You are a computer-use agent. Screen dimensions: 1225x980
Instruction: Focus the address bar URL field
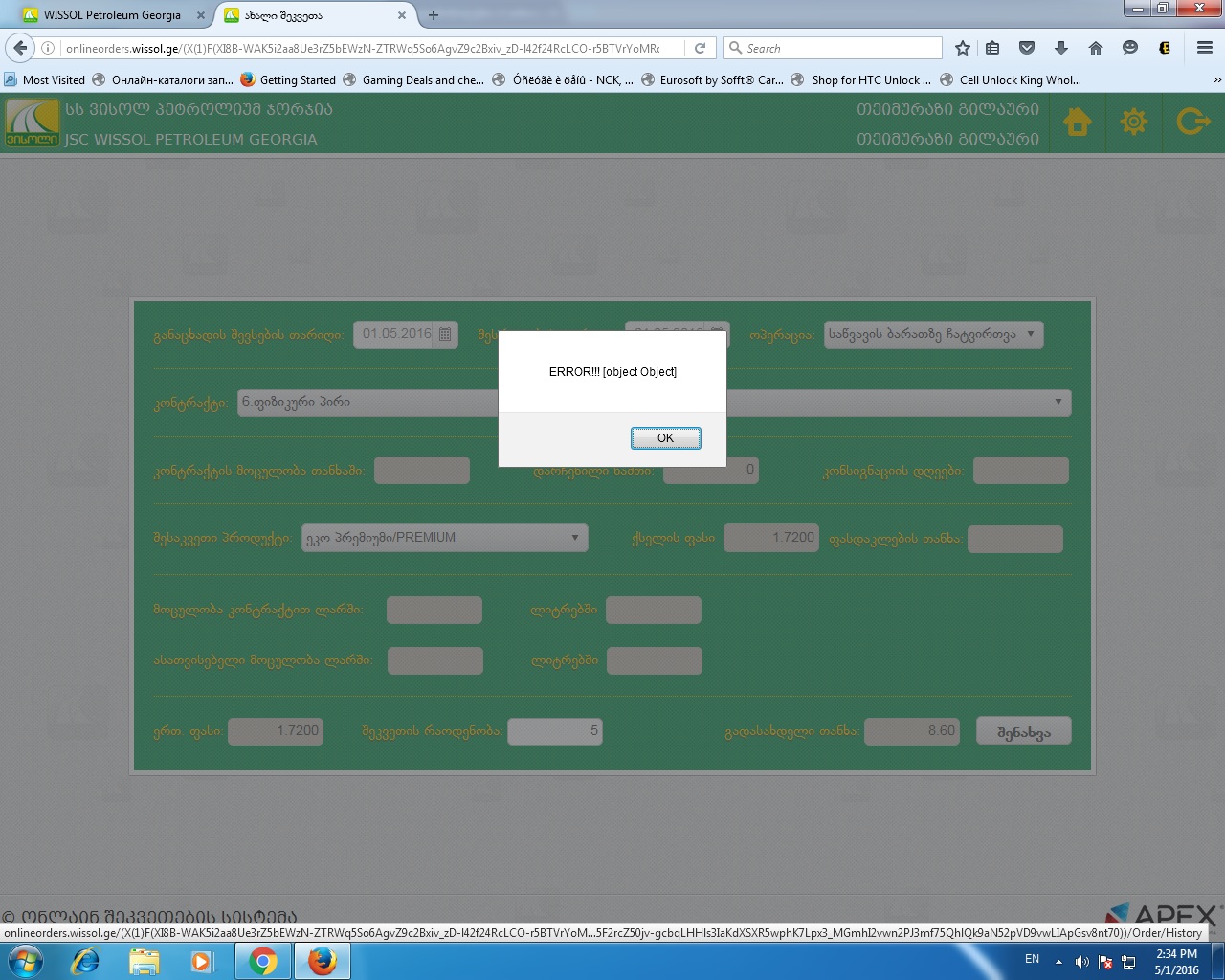[364, 48]
